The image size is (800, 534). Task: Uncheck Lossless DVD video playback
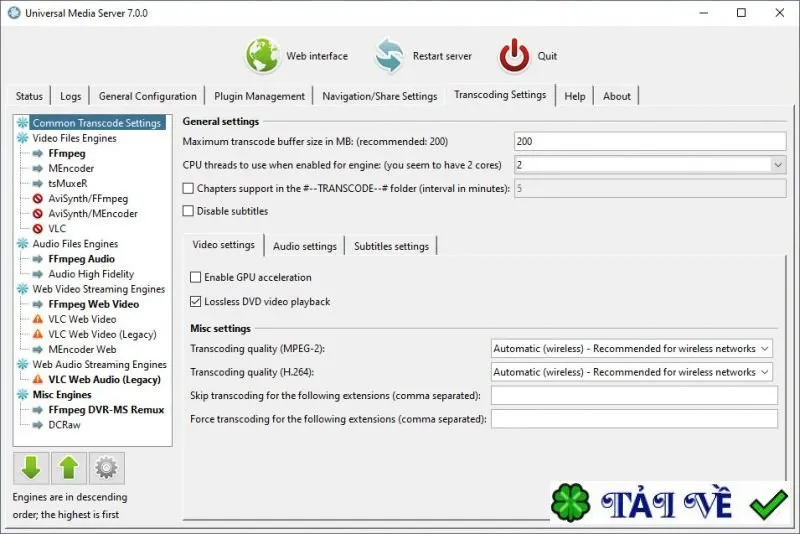195,301
